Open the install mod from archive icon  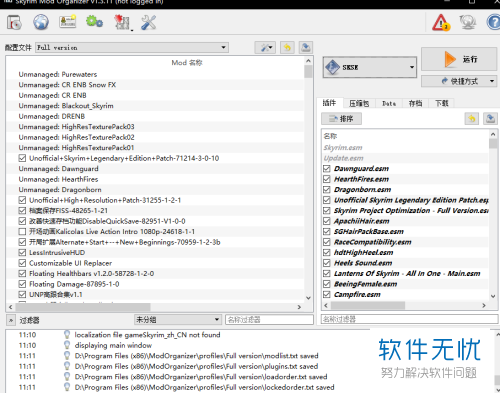point(14,22)
